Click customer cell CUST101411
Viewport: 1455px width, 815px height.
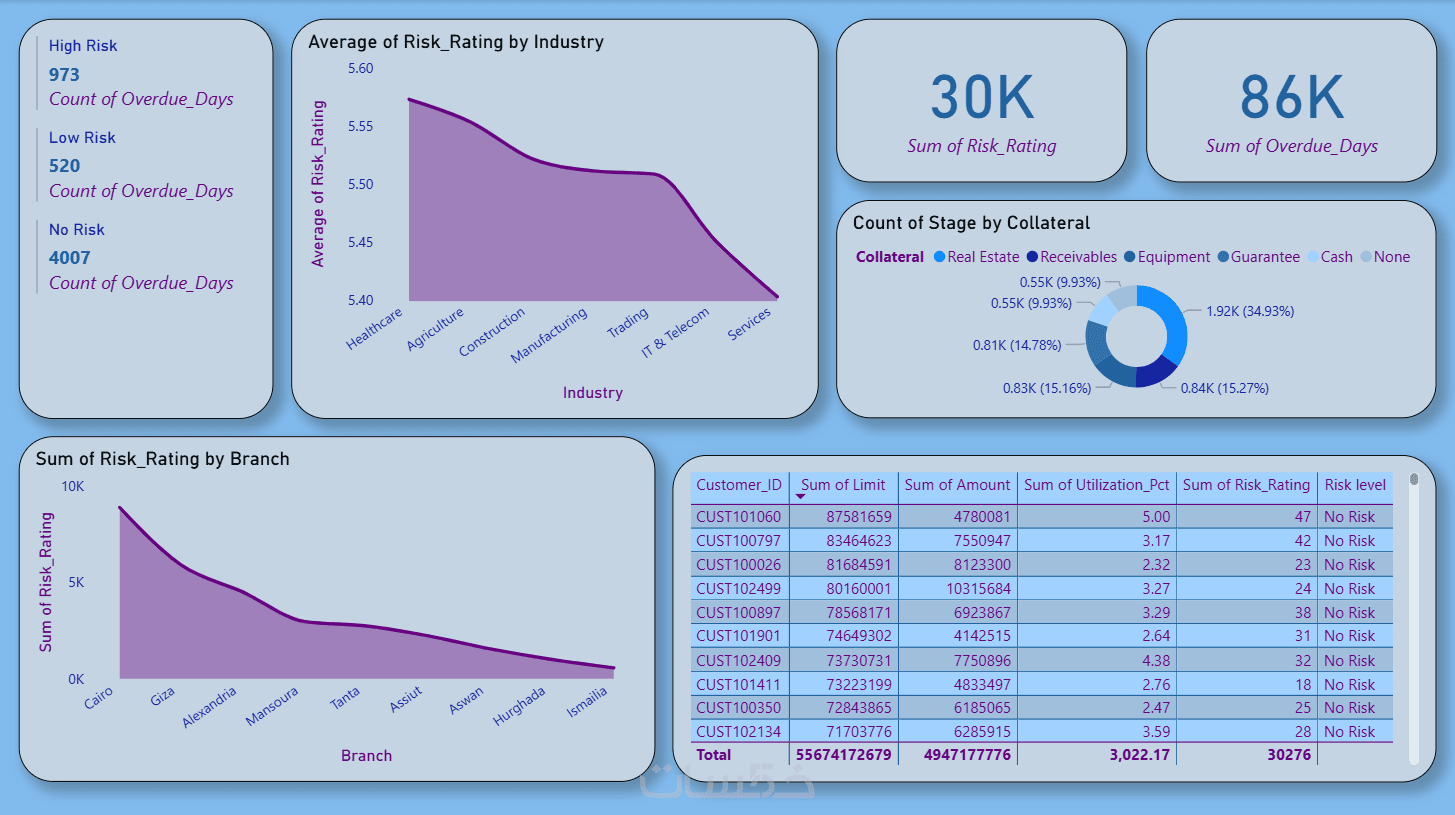point(739,684)
